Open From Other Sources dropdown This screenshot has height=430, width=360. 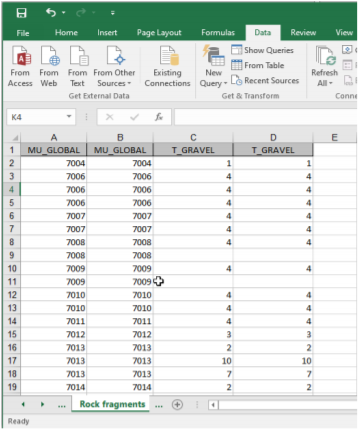pyautogui.click(x=114, y=66)
